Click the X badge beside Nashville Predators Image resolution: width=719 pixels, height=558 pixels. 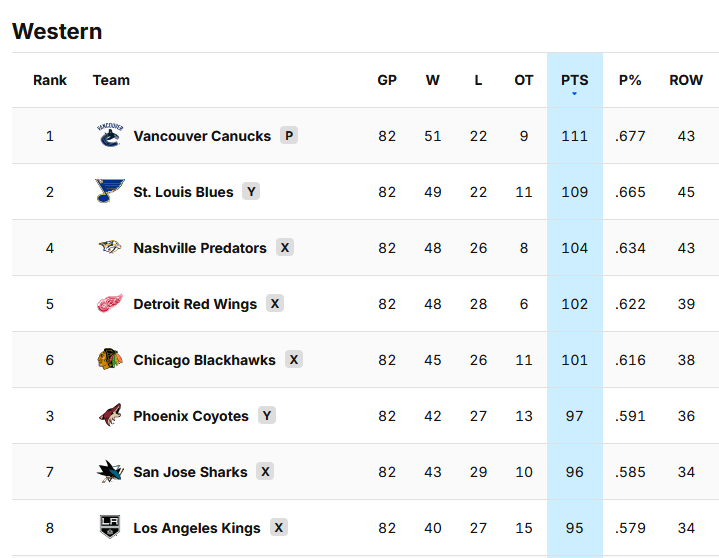coord(285,248)
